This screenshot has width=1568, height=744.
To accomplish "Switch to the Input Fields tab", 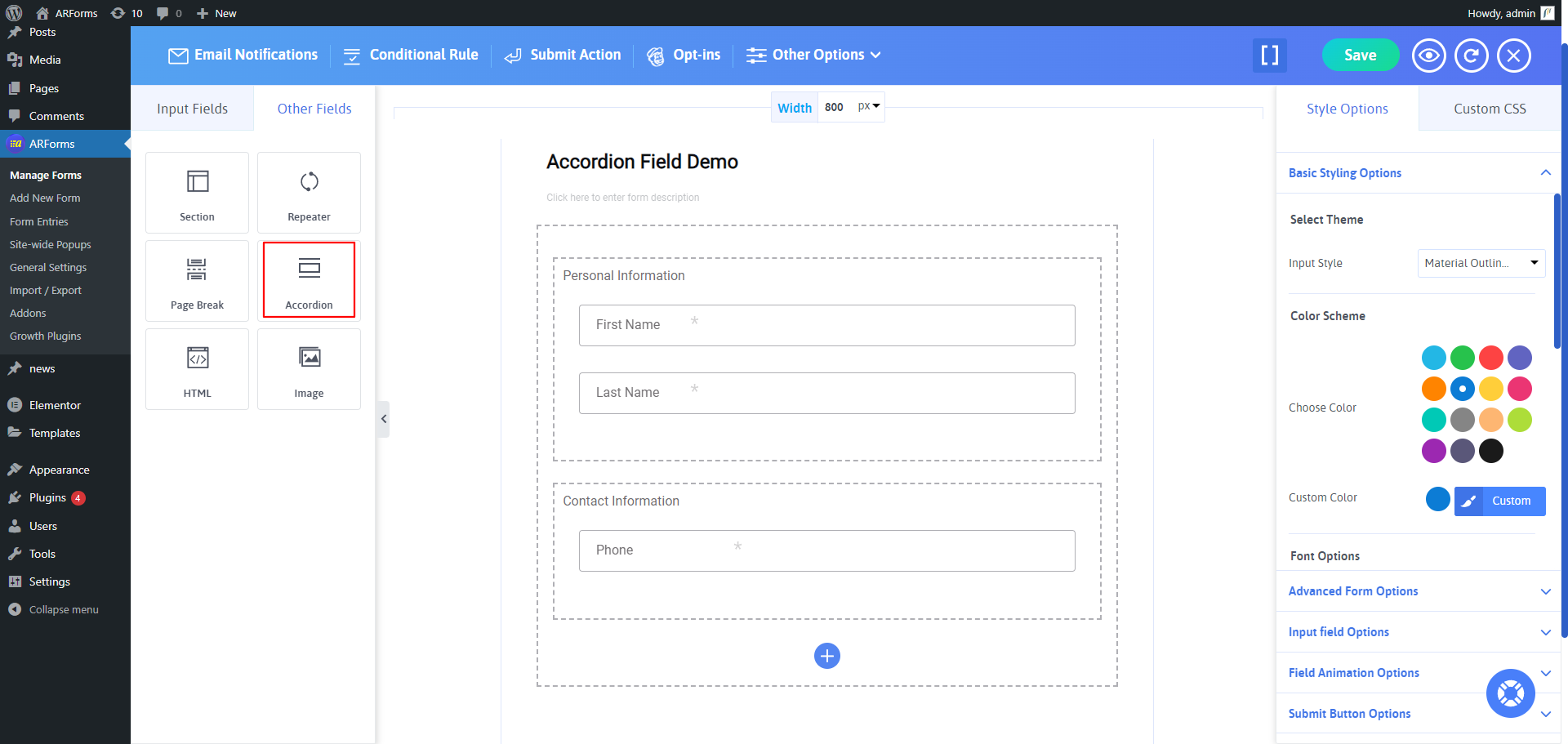I will pos(192,109).
